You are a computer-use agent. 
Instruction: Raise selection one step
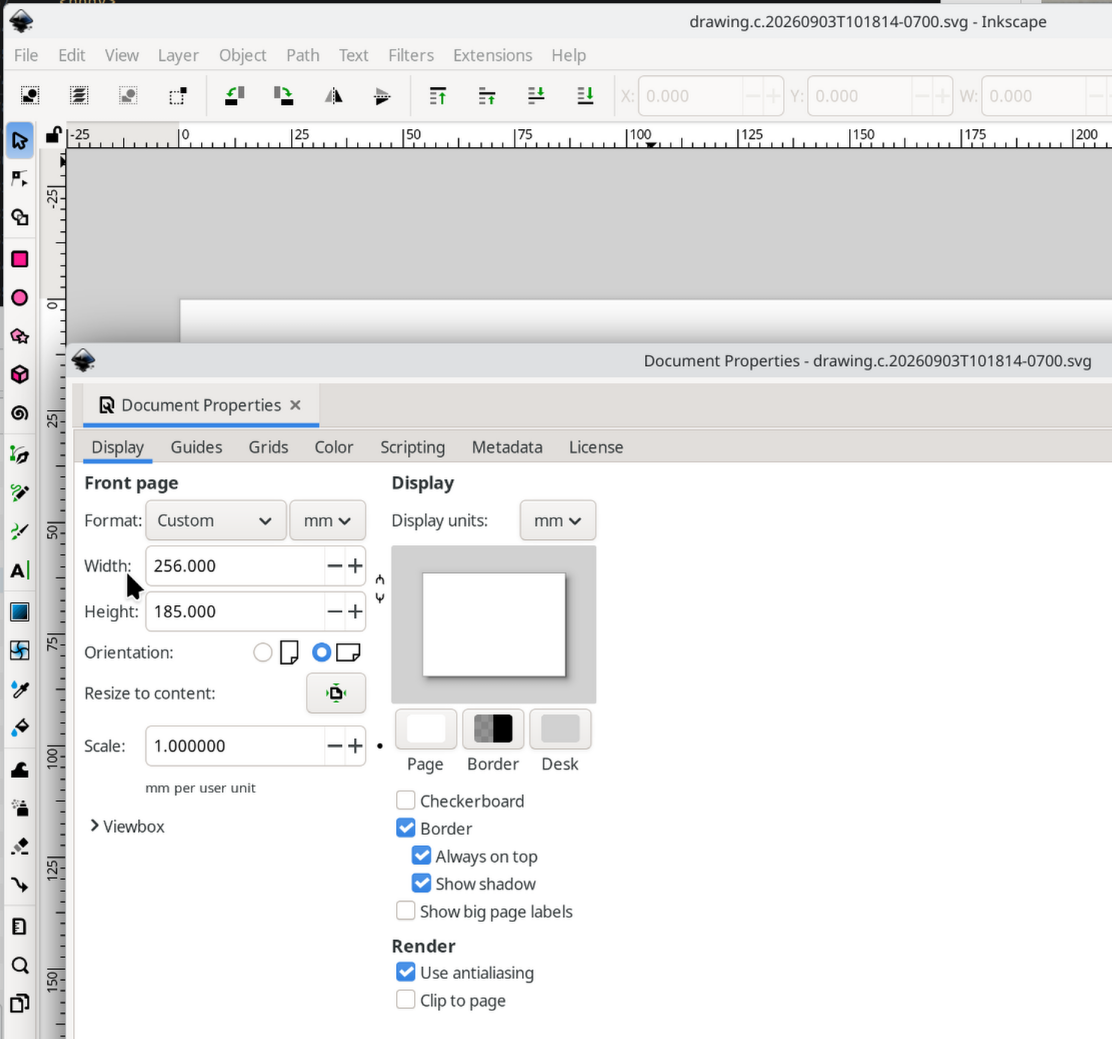(486, 96)
